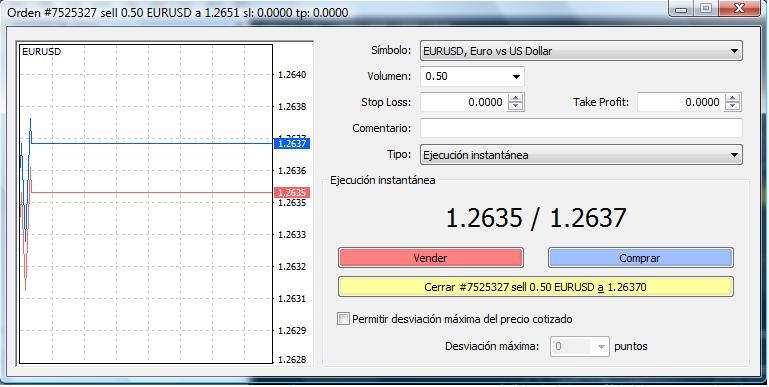Decrease Stop Loss with down spinner arrow
Image resolution: width=769 pixels, height=387 pixels.
[515, 106]
